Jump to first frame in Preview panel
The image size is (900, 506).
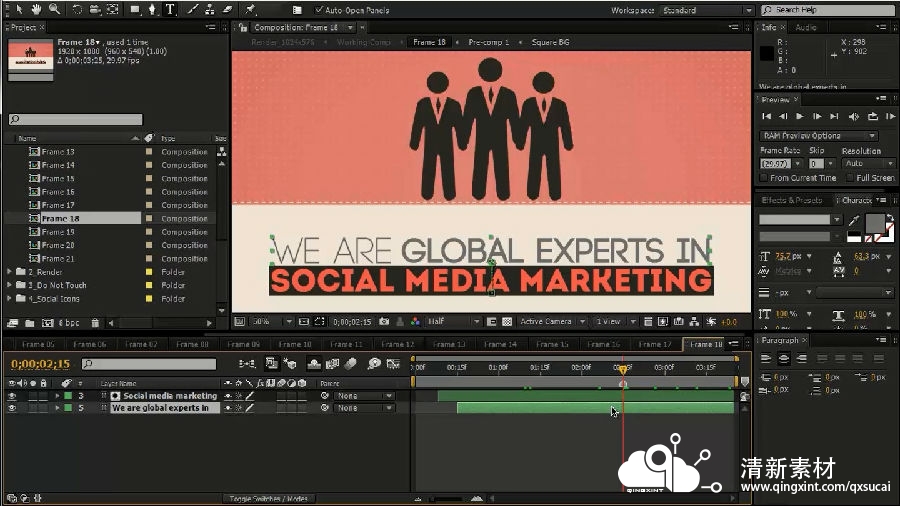pyautogui.click(x=766, y=116)
